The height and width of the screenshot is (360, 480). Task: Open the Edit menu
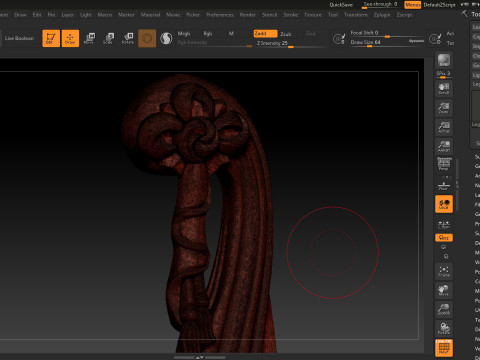pos(37,15)
